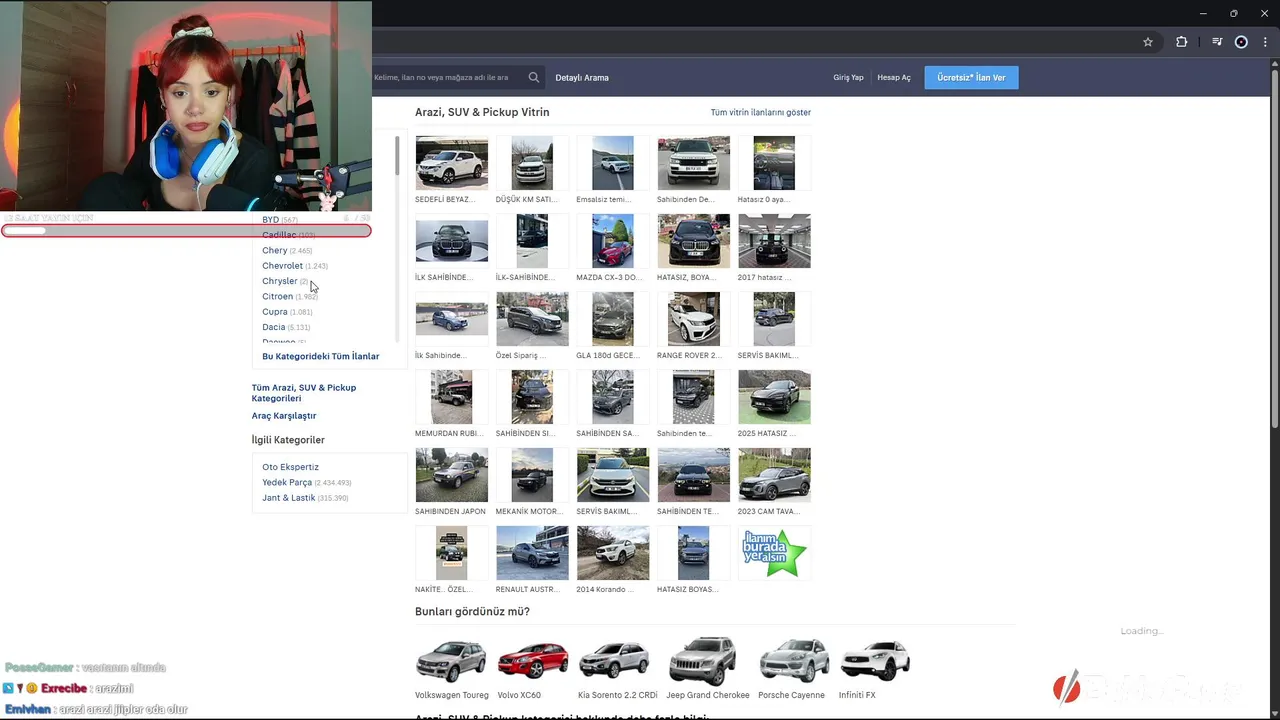The image size is (1280, 720).
Task: Select the Chrysler brand category
Action: (280, 281)
